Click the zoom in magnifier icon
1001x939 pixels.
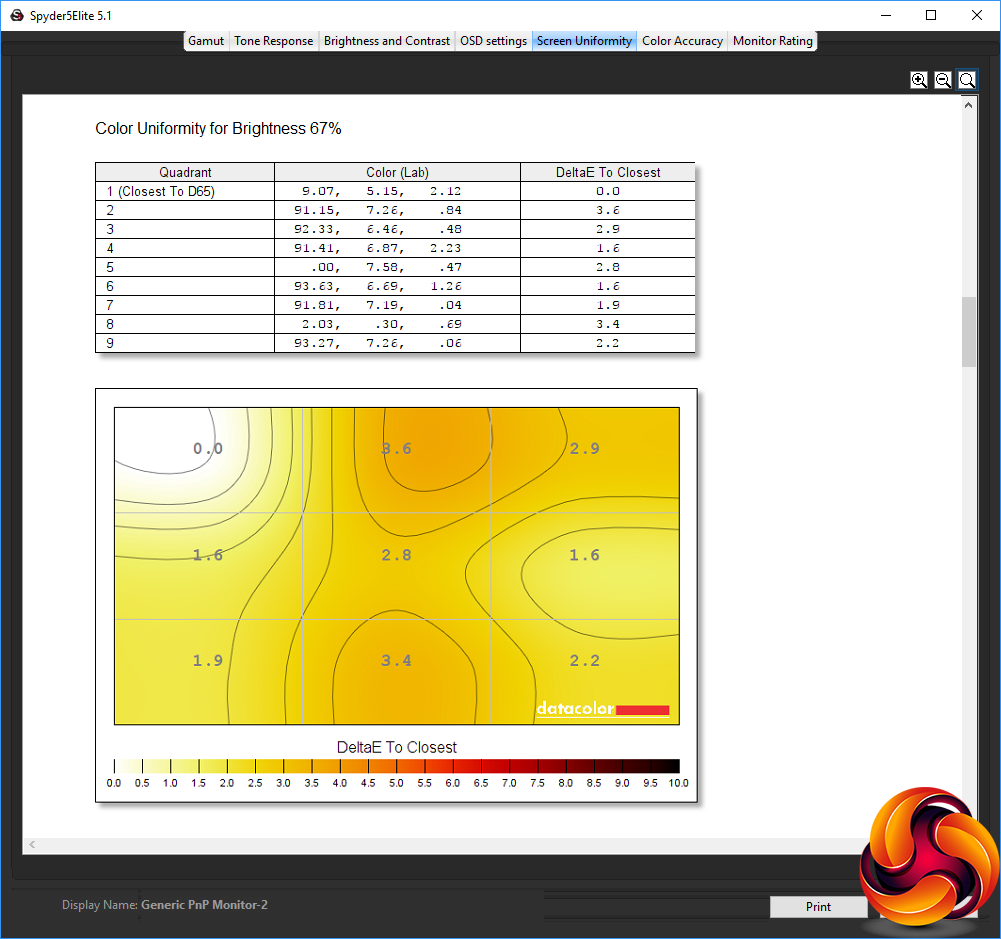point(919,80)
